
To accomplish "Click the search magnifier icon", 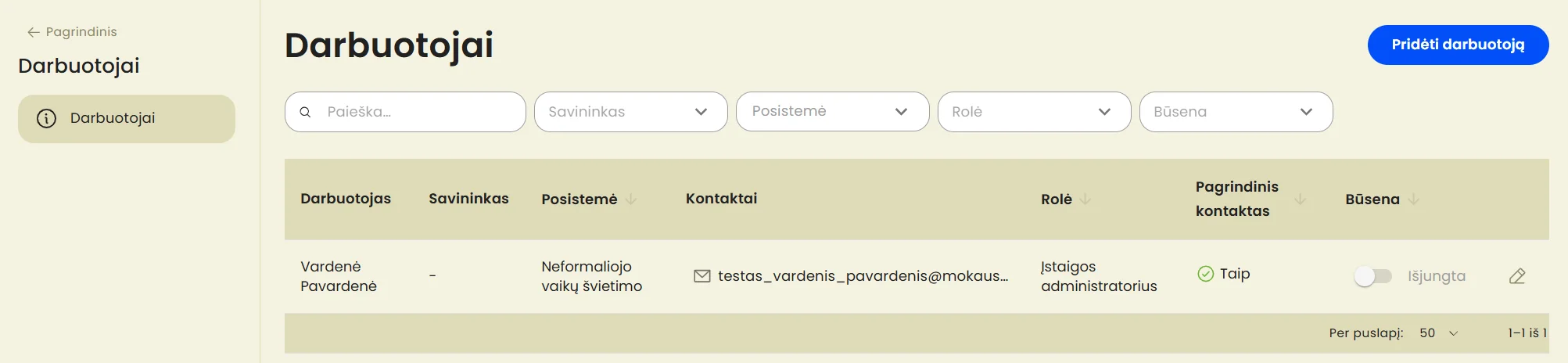I will tap(306, 112).
